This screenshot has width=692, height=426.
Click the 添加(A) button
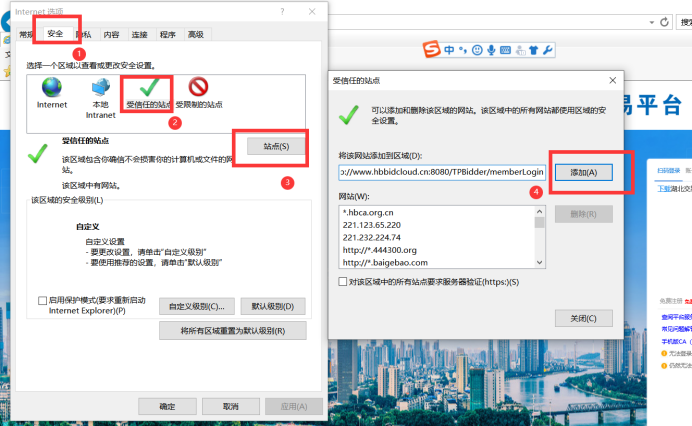tap(583, 172)
